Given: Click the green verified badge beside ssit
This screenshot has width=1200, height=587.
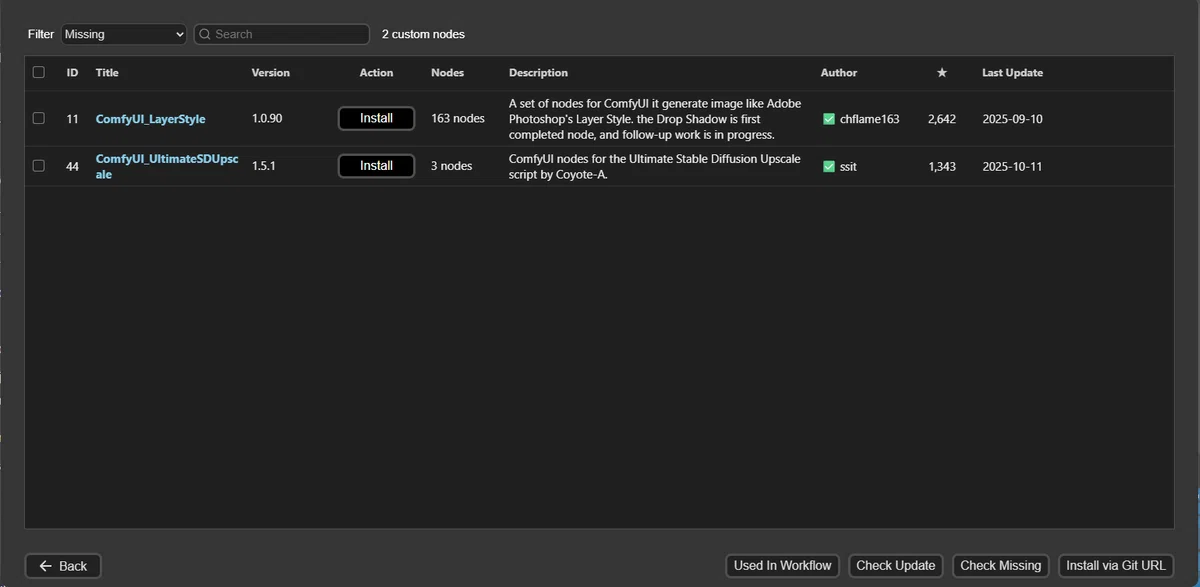Looking at the screenshot, I should coord(829,166).
